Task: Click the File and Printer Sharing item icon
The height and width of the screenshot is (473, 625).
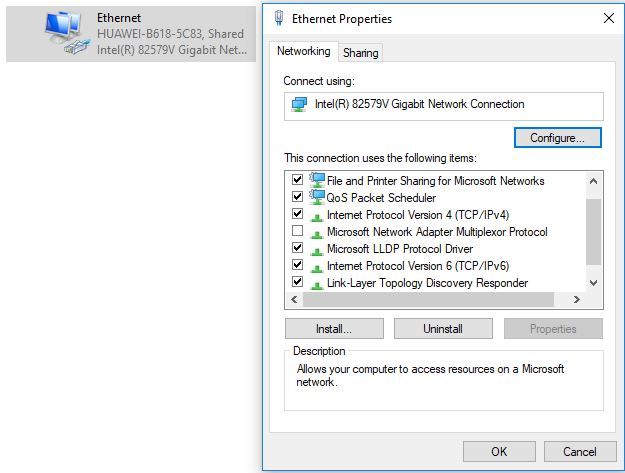Action: pyautogui.click(x=317, y=180)
